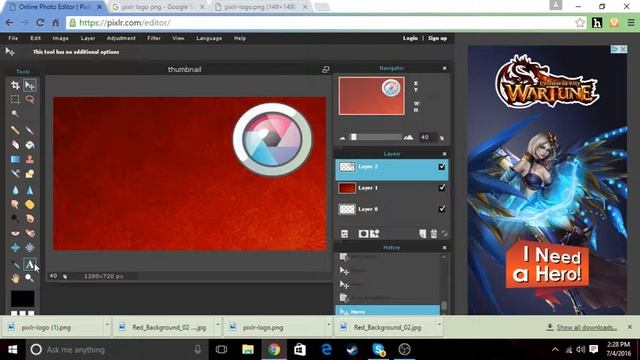Toggle visibility checkbox of Layer 0

pos(442,209)
